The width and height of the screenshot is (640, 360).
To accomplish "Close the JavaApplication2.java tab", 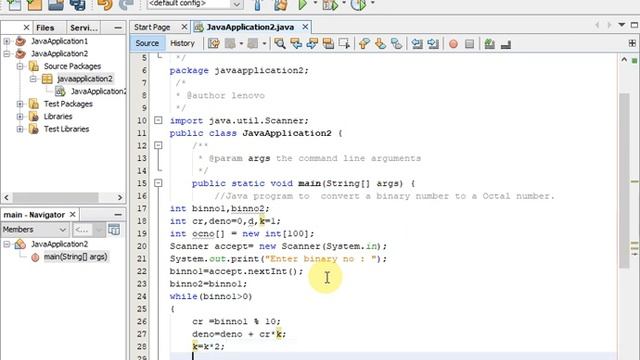I will [x=305, y=27].
